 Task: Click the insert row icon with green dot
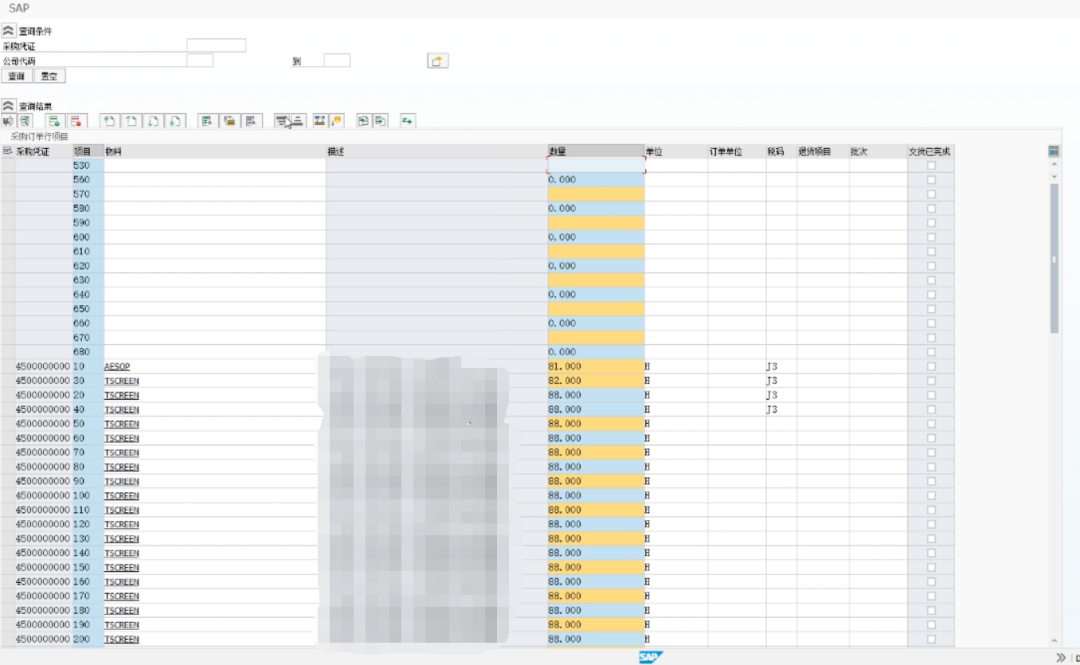[x=54, y=121]
